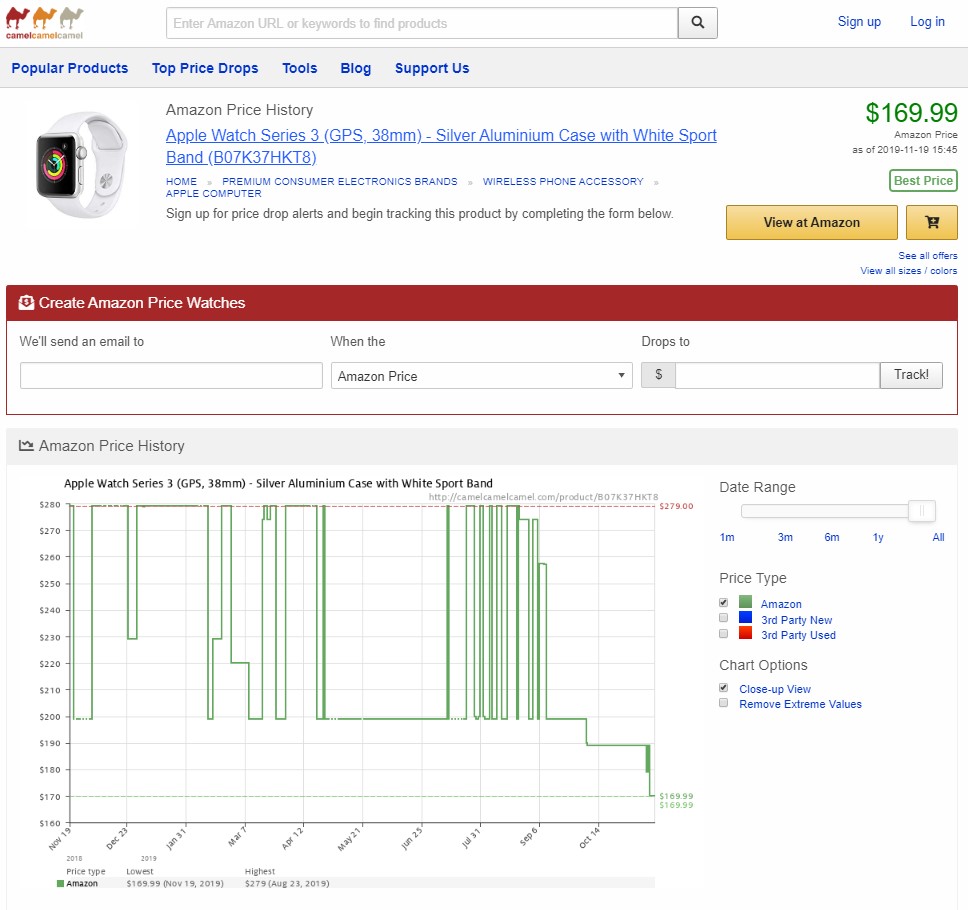Select the 3m date range
Screen dimensions: 968x910
point(785,537)
